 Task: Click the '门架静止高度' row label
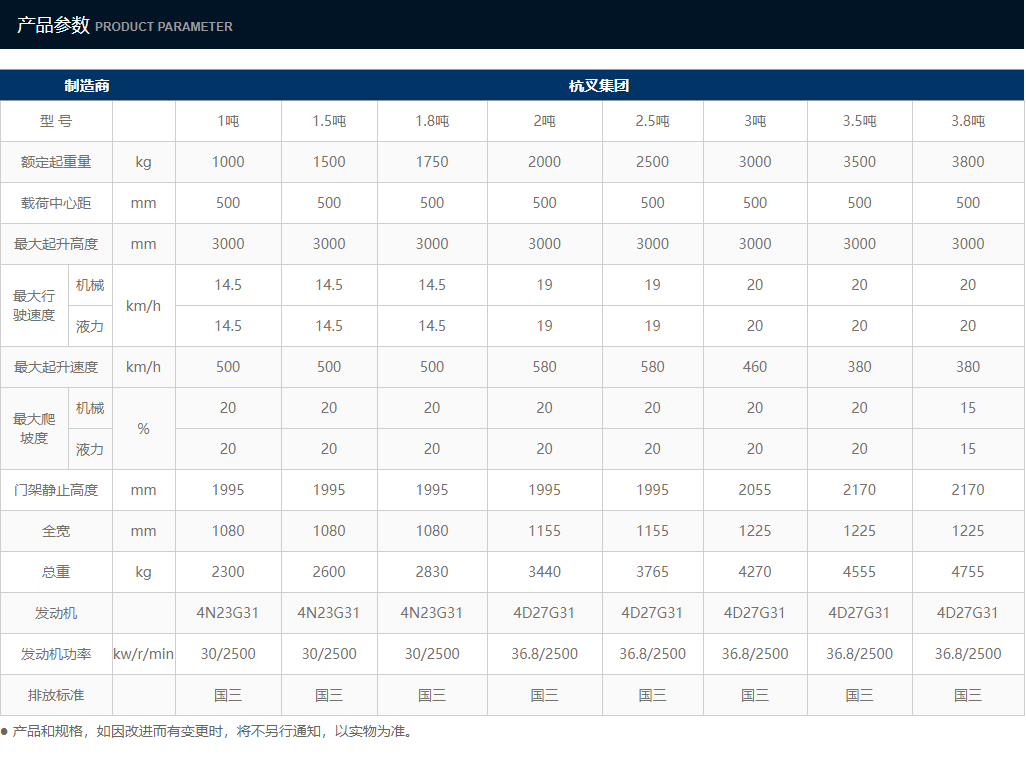click(x=56, y=490)
